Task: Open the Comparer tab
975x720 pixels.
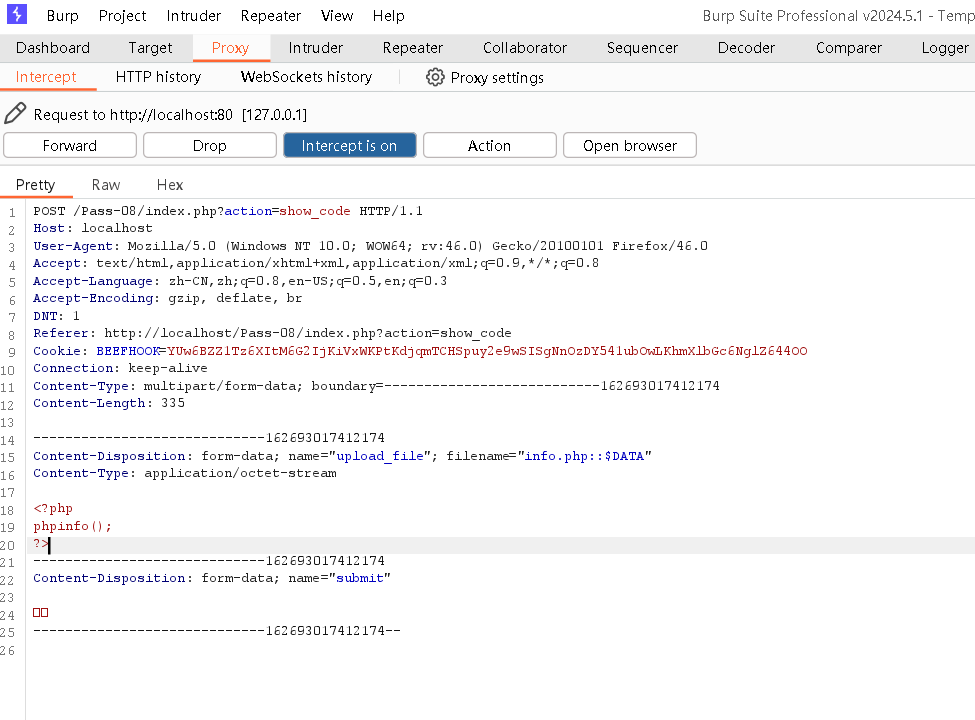Action: pyautogui.click(x=848, y=48)
